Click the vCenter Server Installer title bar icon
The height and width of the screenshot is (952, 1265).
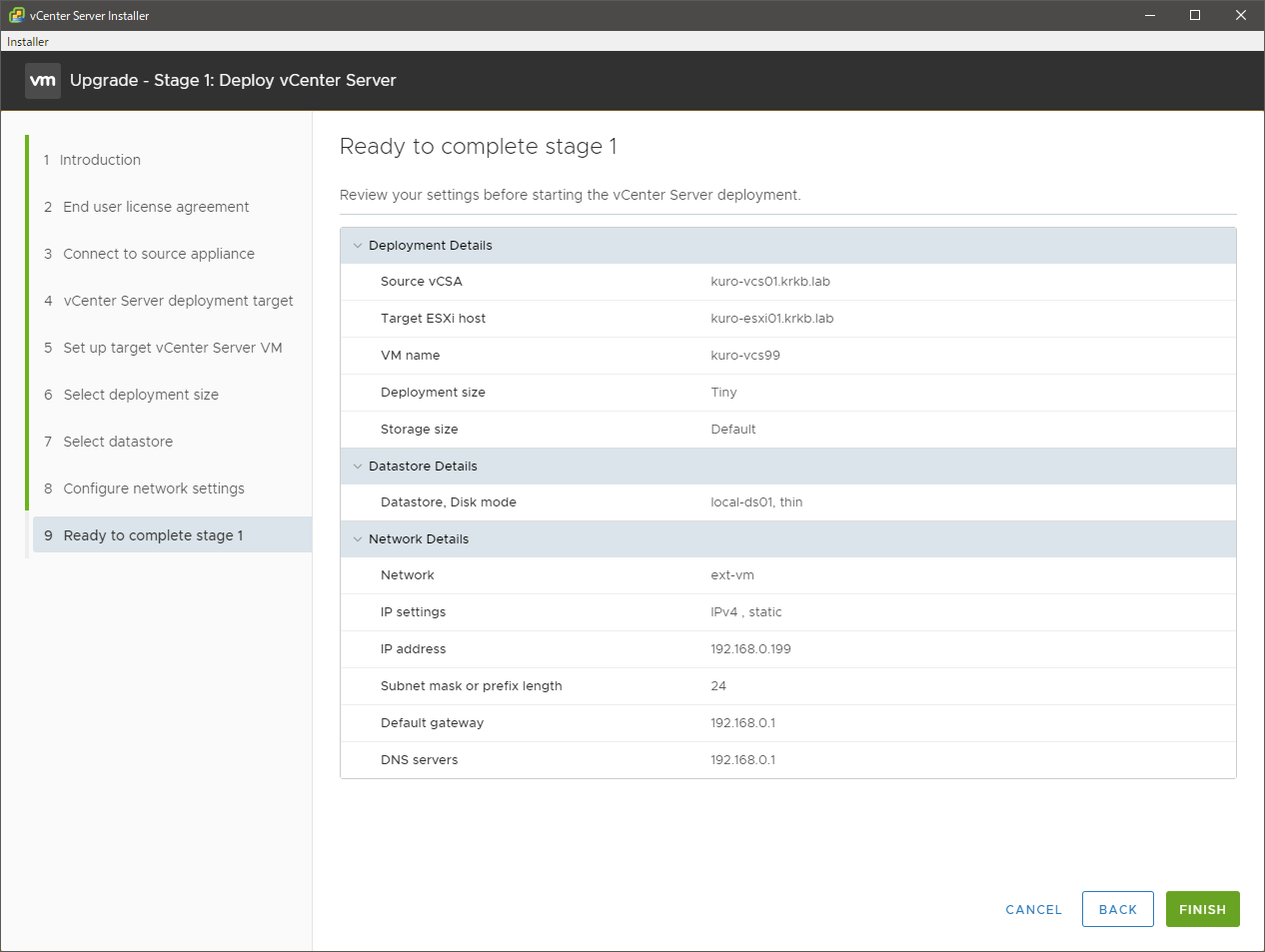pos(16,15)
